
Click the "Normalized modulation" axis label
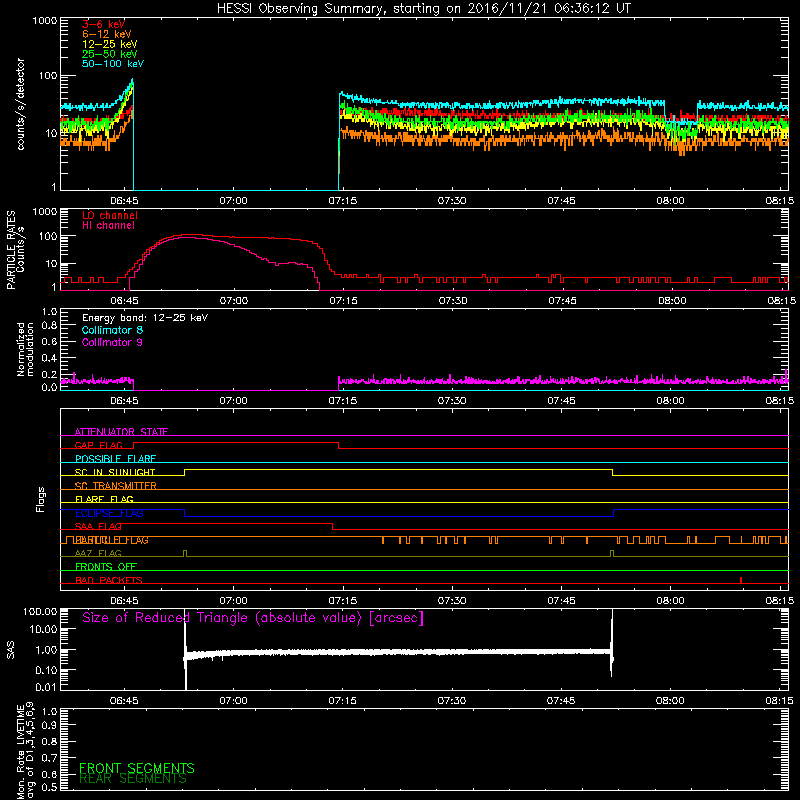pyautogui.click(x=25, y=349)
